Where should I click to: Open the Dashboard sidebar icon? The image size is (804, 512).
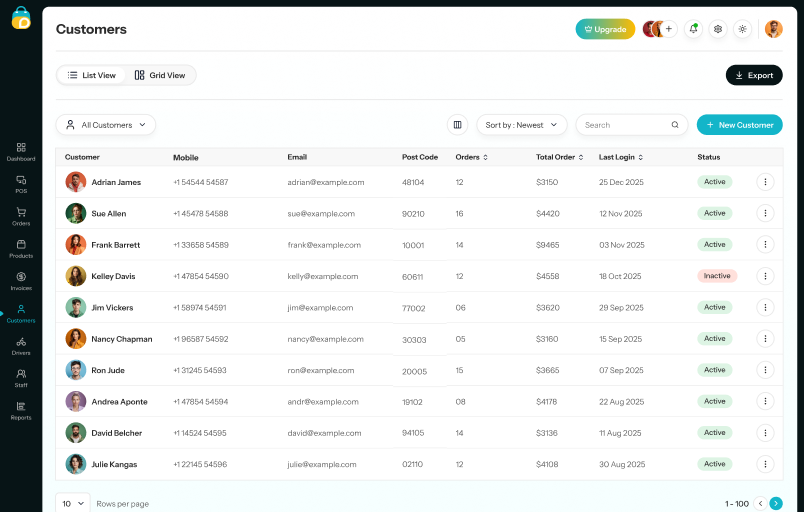pos(21,152)
